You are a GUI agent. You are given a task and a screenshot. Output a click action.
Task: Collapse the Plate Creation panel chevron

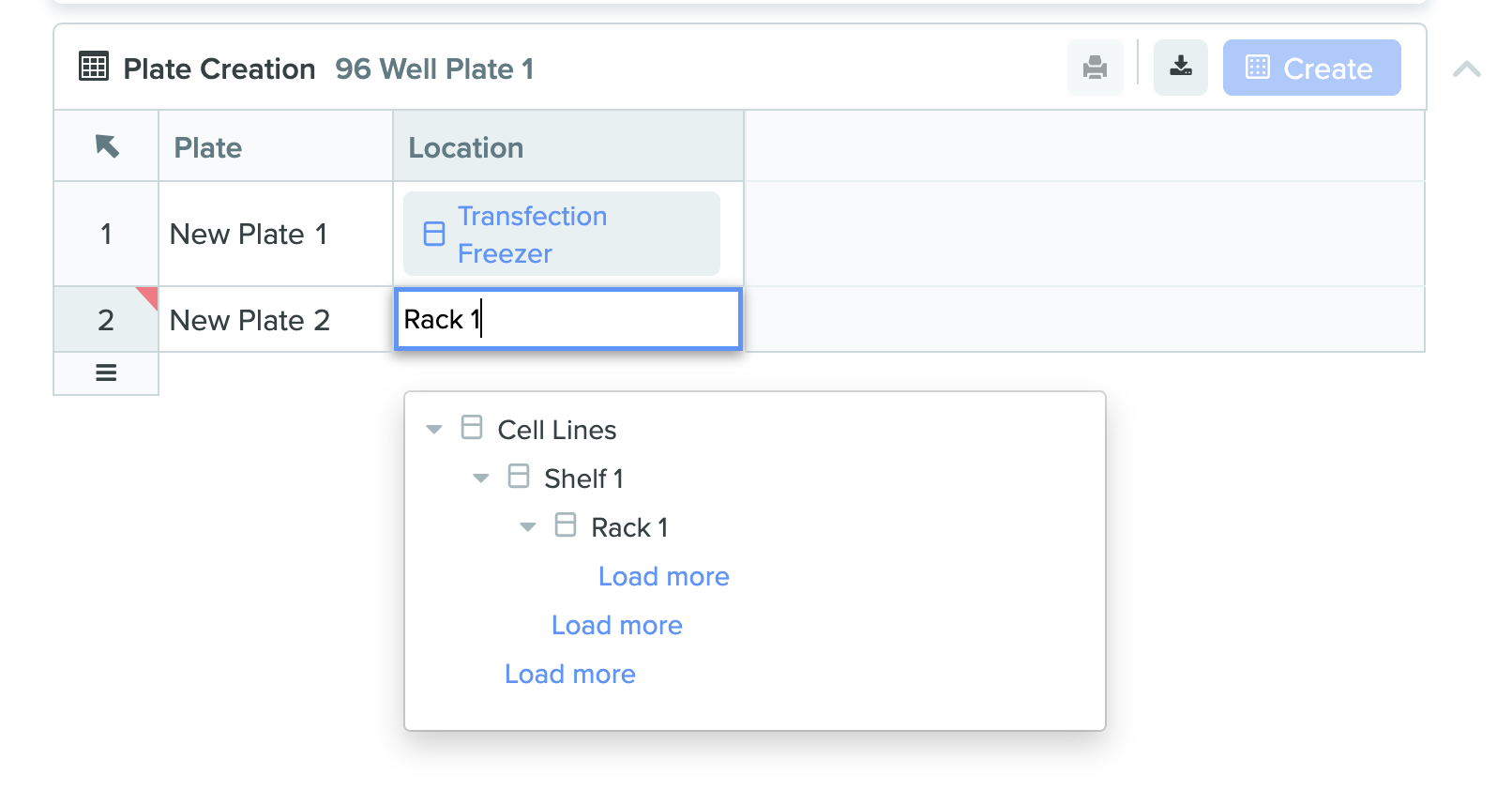(x=1466, y=68)
